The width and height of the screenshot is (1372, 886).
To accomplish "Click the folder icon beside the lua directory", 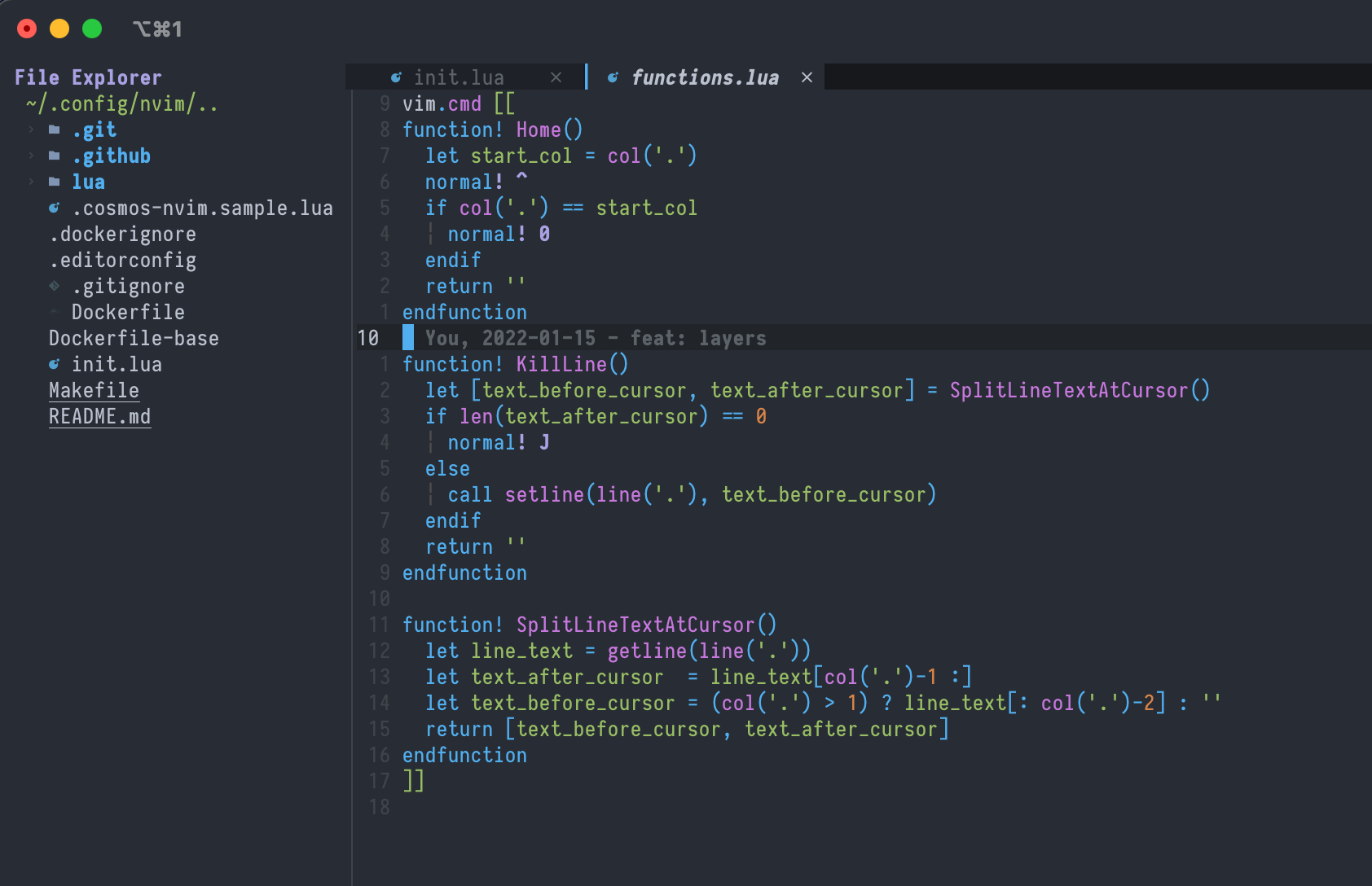I will click(x=53, y=182).
